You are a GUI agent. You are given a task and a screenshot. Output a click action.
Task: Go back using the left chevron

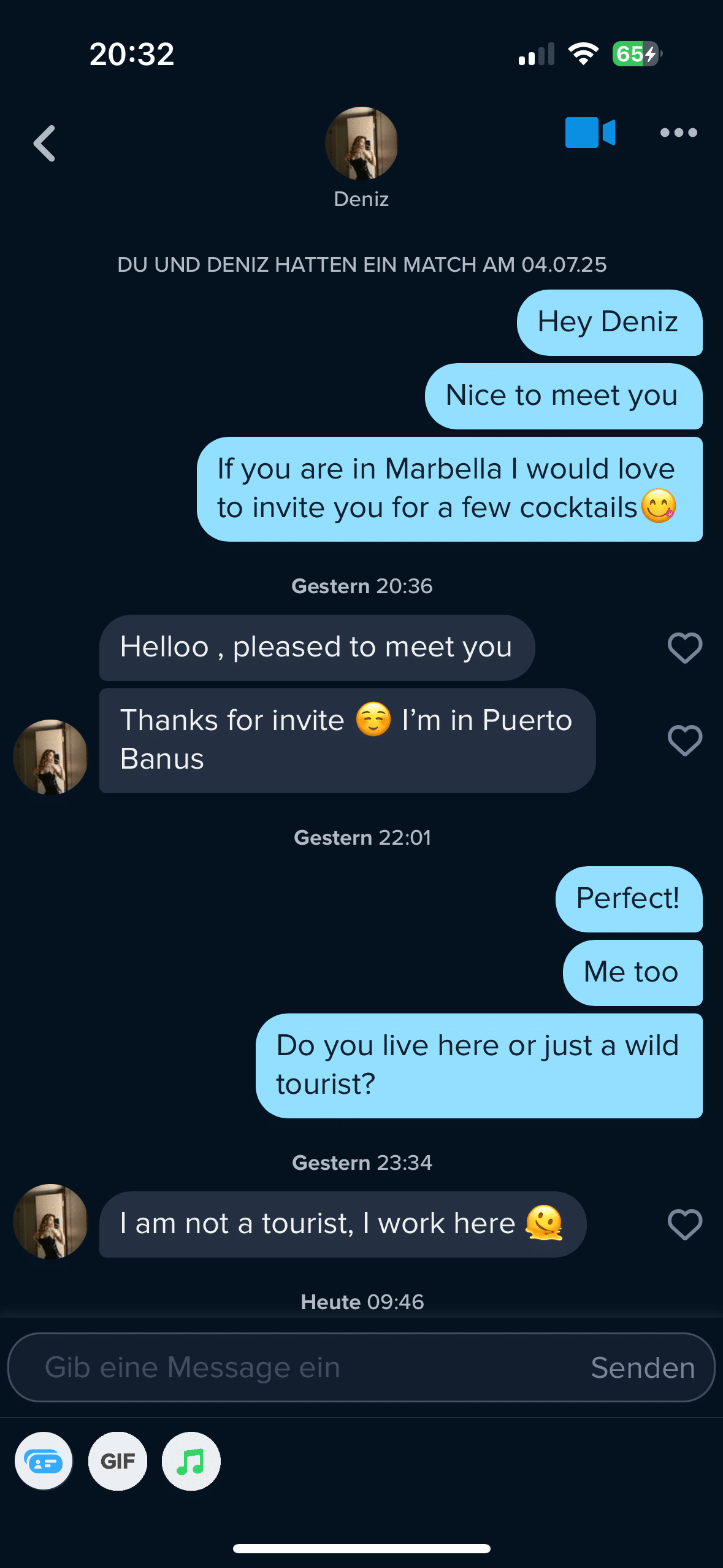point(45,144)
